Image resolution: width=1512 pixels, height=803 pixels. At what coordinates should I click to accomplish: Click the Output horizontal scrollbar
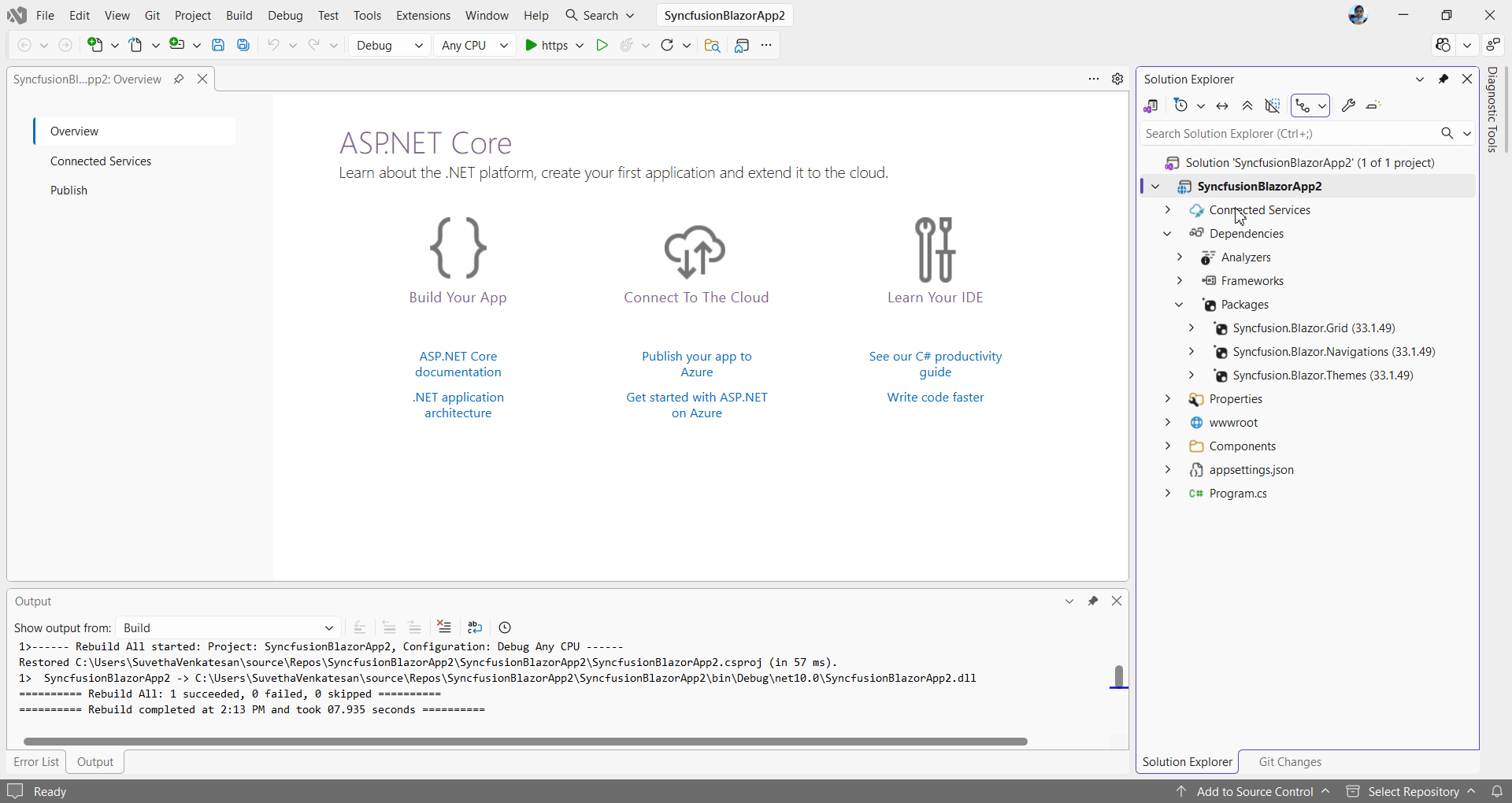pyautogui.click(x=525, y=741)
